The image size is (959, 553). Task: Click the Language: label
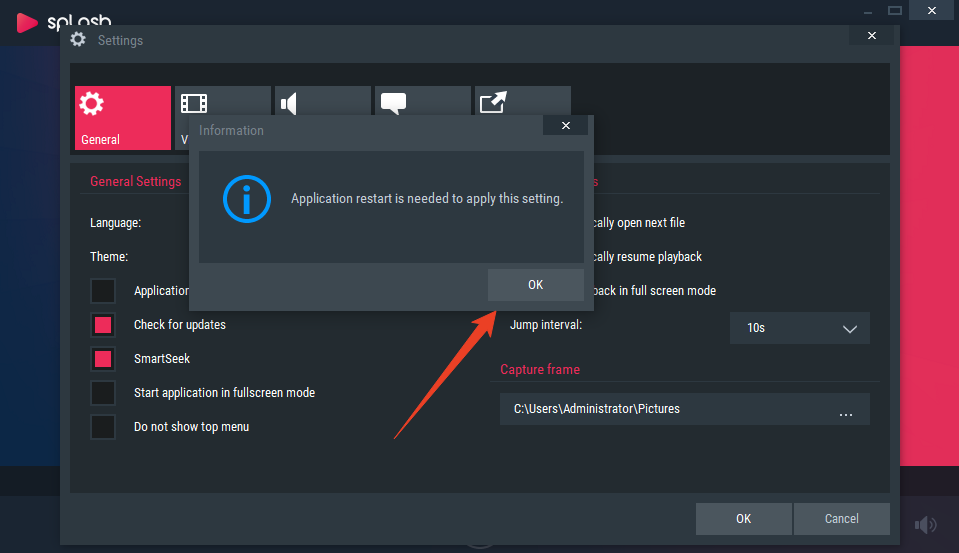[x=116, y=223]
